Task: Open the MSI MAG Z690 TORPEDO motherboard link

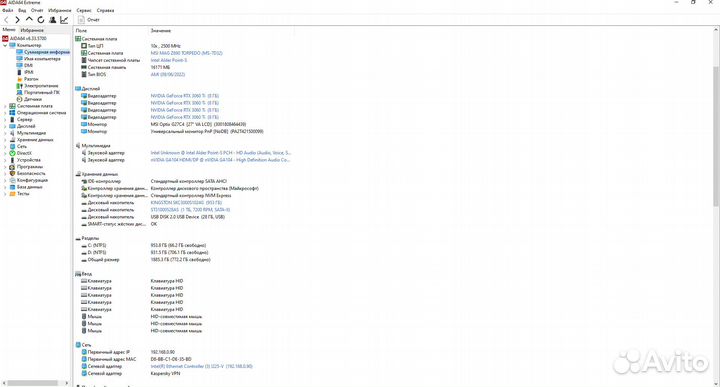Action: tap(186, 53)
